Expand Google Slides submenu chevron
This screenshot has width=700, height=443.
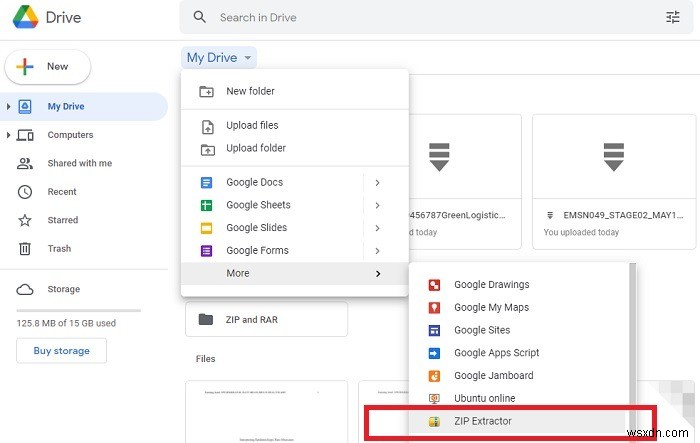click(377, 228)
